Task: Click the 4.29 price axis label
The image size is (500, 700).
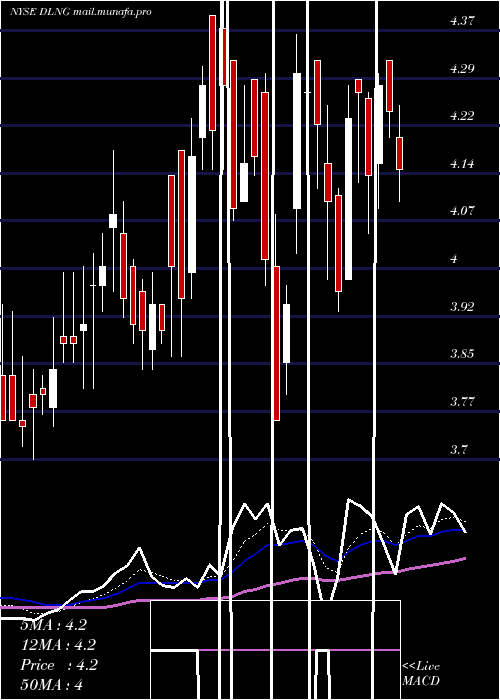Action: [462, 69]
